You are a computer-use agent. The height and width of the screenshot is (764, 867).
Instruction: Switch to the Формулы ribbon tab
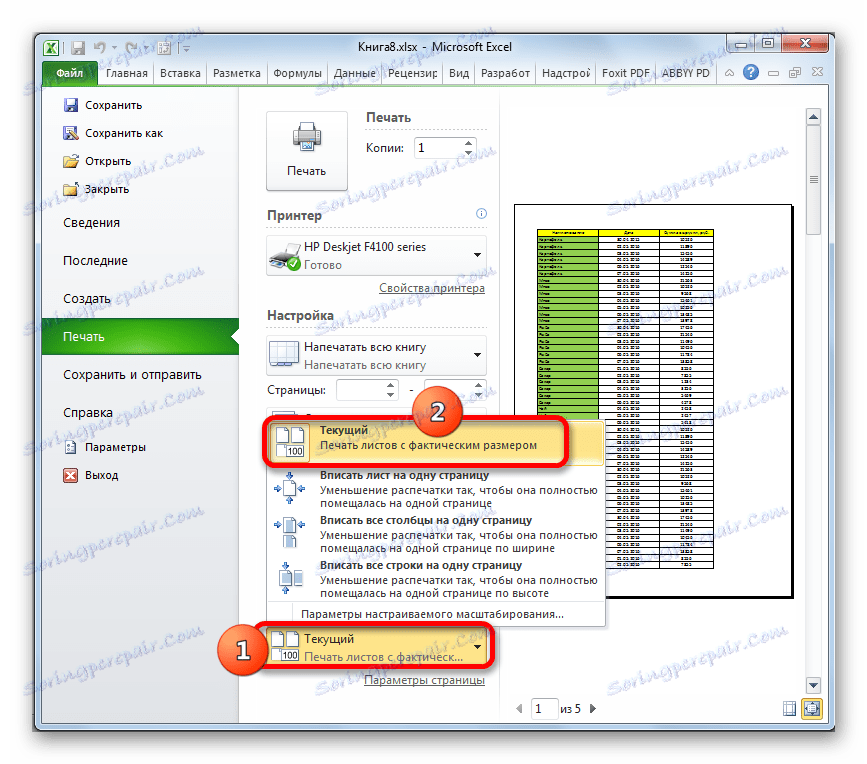pyautogui.click(x=297, y=73)
